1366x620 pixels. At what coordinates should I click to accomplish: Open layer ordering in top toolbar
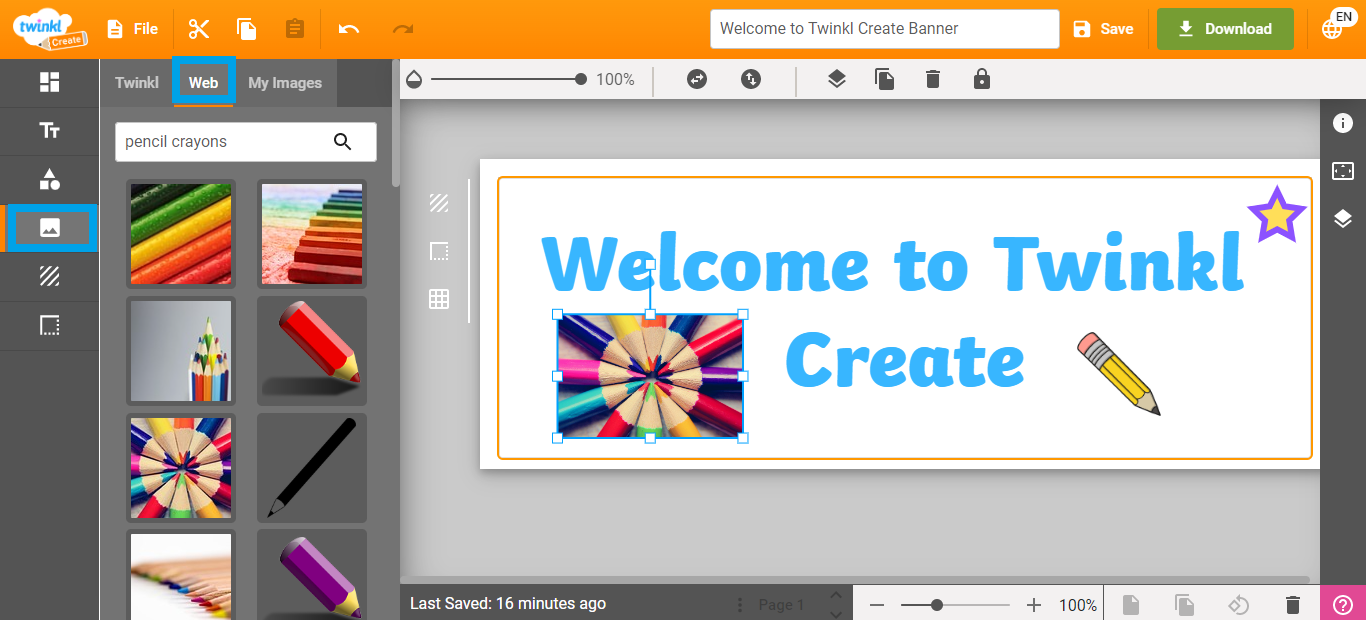pos(837,79)
